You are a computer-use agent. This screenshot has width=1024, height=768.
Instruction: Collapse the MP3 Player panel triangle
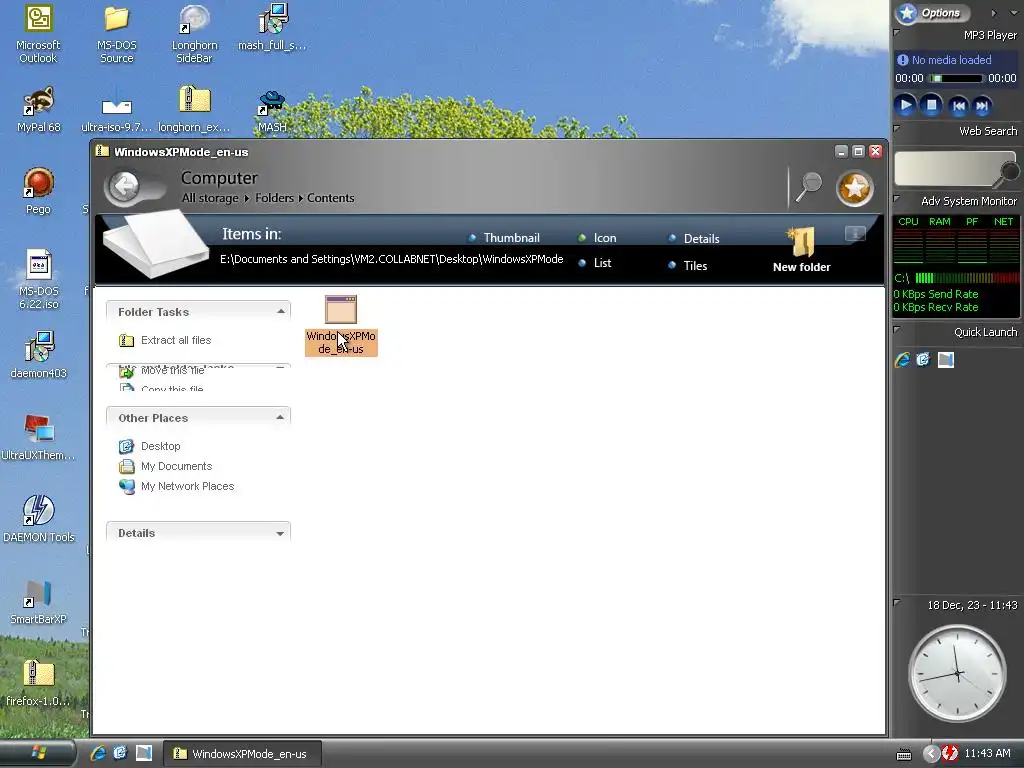pos(897,31)
